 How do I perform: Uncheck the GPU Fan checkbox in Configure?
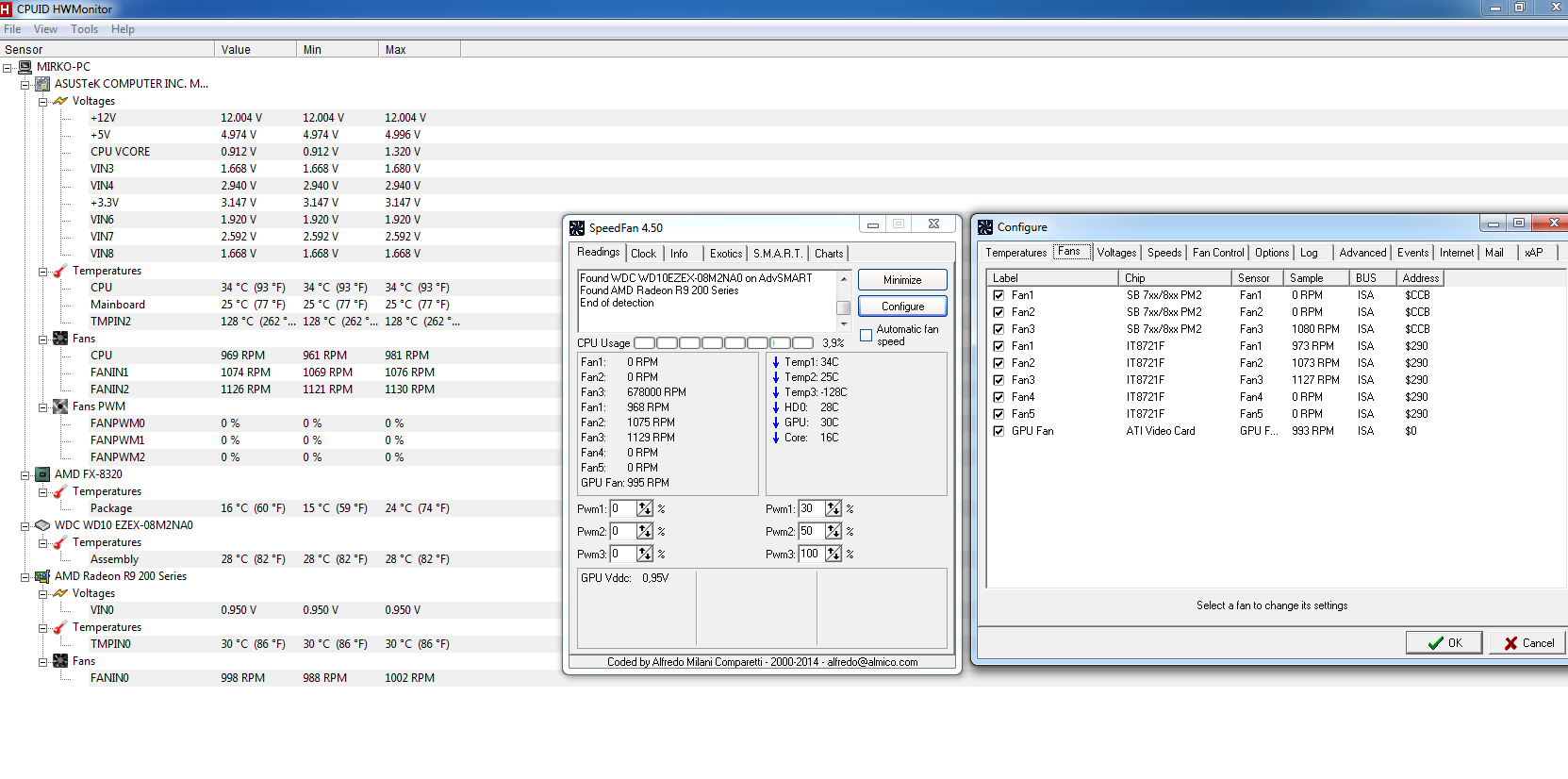(999, 431)
